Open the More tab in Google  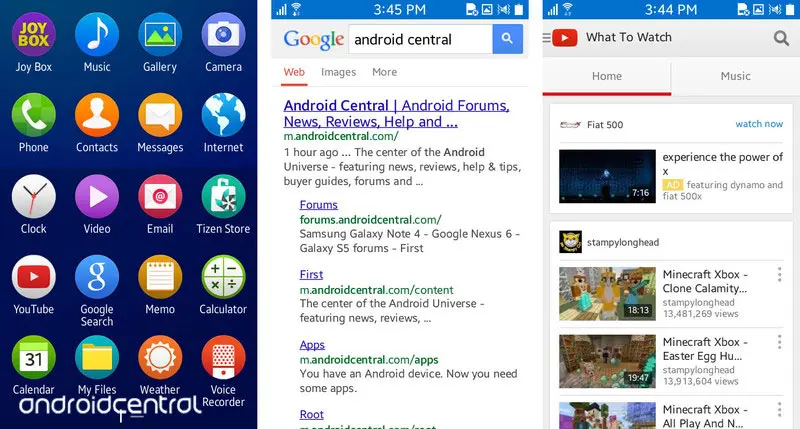[384, 72]
